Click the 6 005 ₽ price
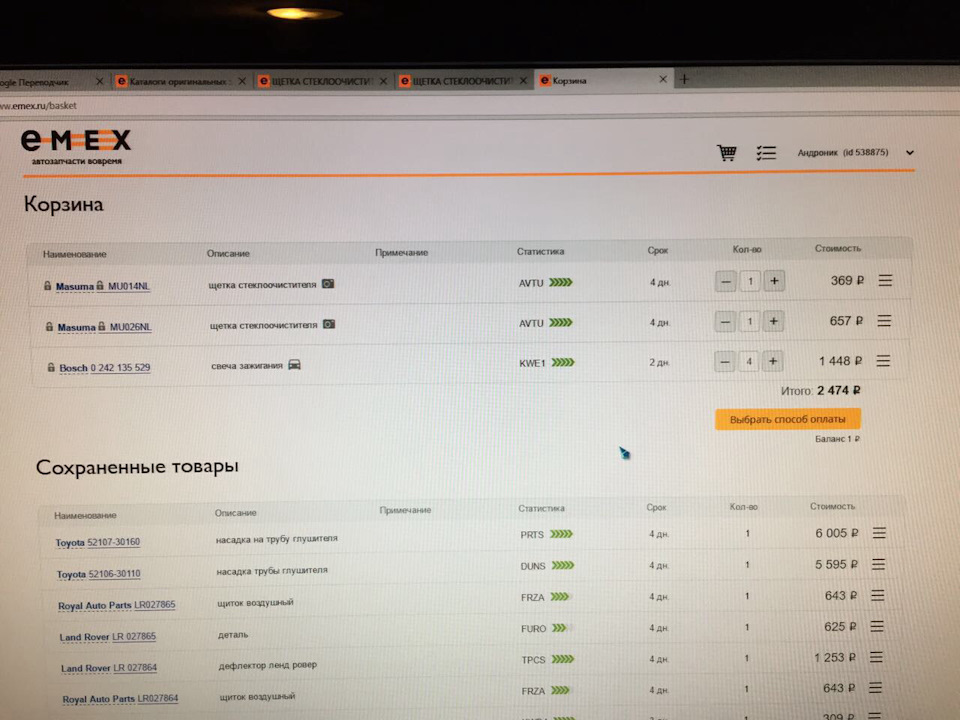The image size is (960, 720). pyautogui.click(x=836, y=533)
